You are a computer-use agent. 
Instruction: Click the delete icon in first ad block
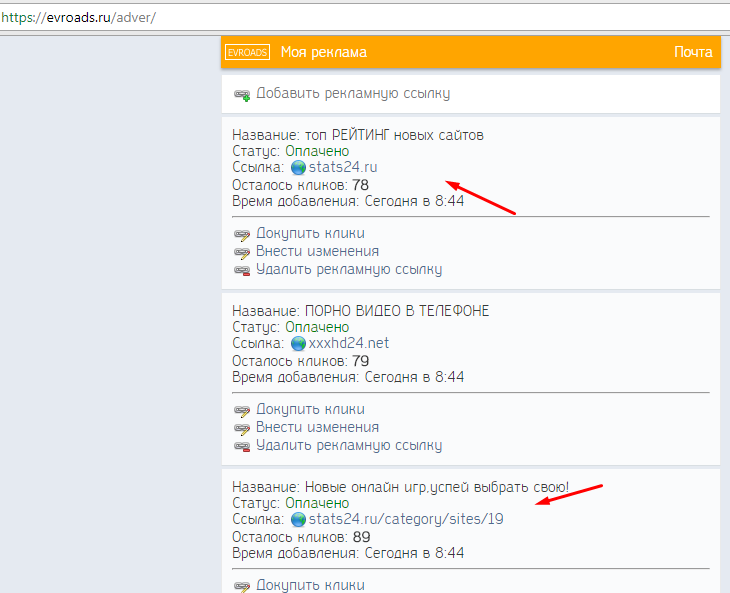pos(242,270)
